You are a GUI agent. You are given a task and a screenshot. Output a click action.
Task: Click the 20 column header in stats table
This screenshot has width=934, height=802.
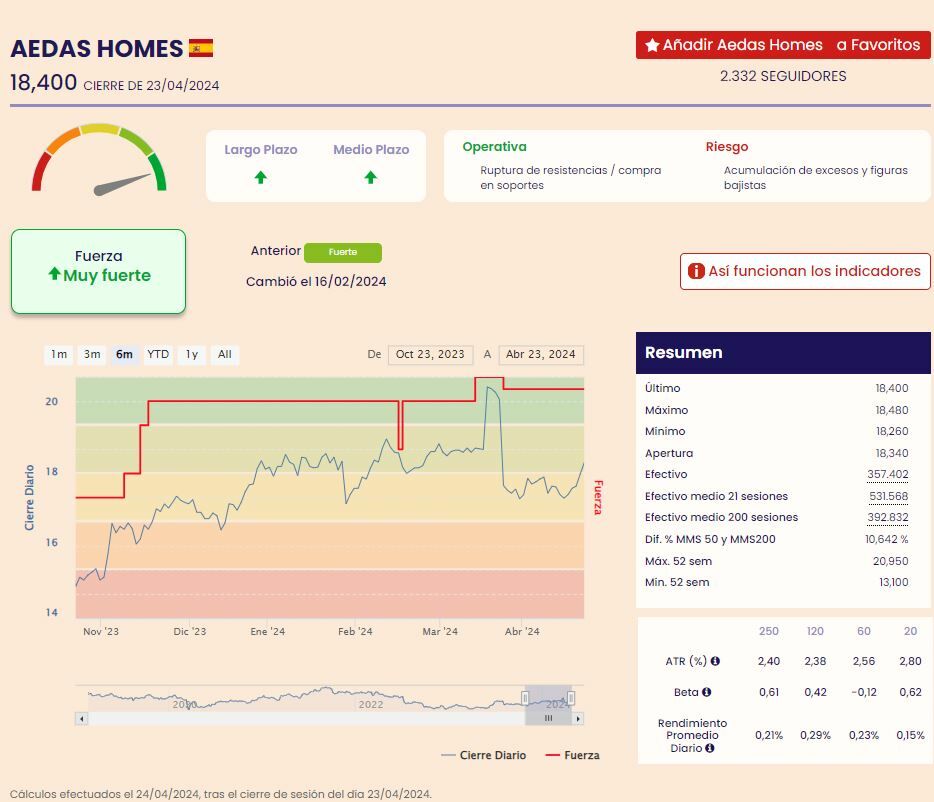tap(910, 631)
